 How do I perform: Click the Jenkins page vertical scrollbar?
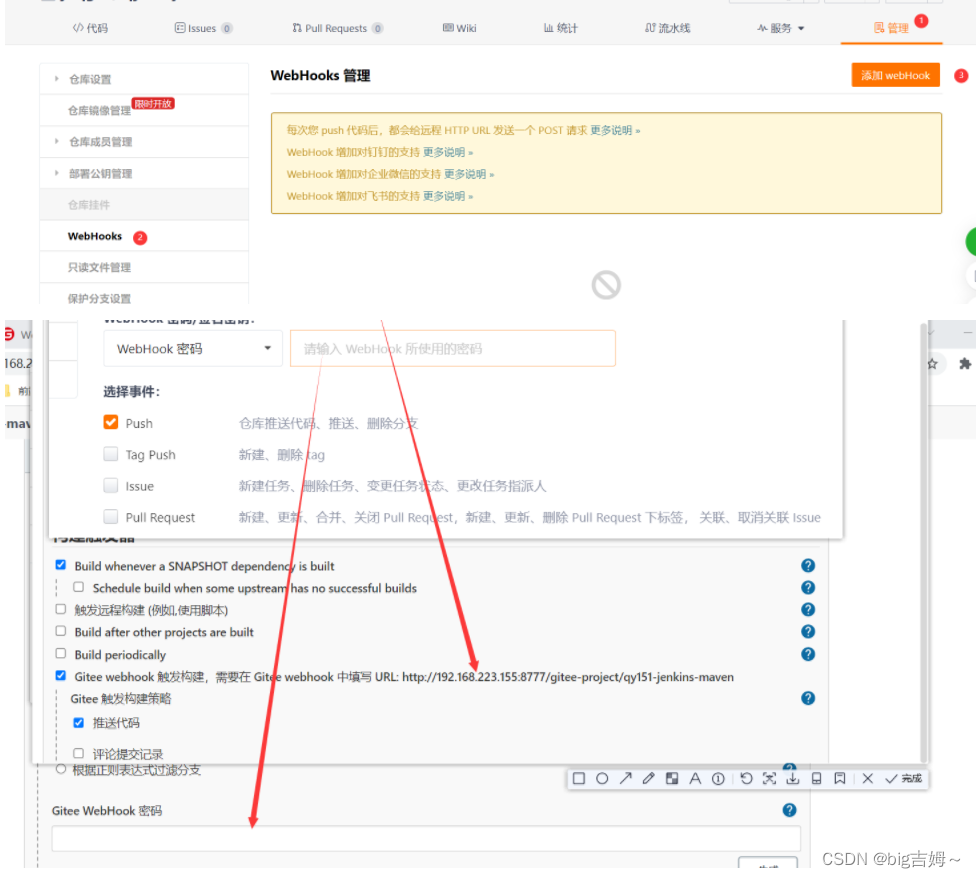(x=923, y=541)
